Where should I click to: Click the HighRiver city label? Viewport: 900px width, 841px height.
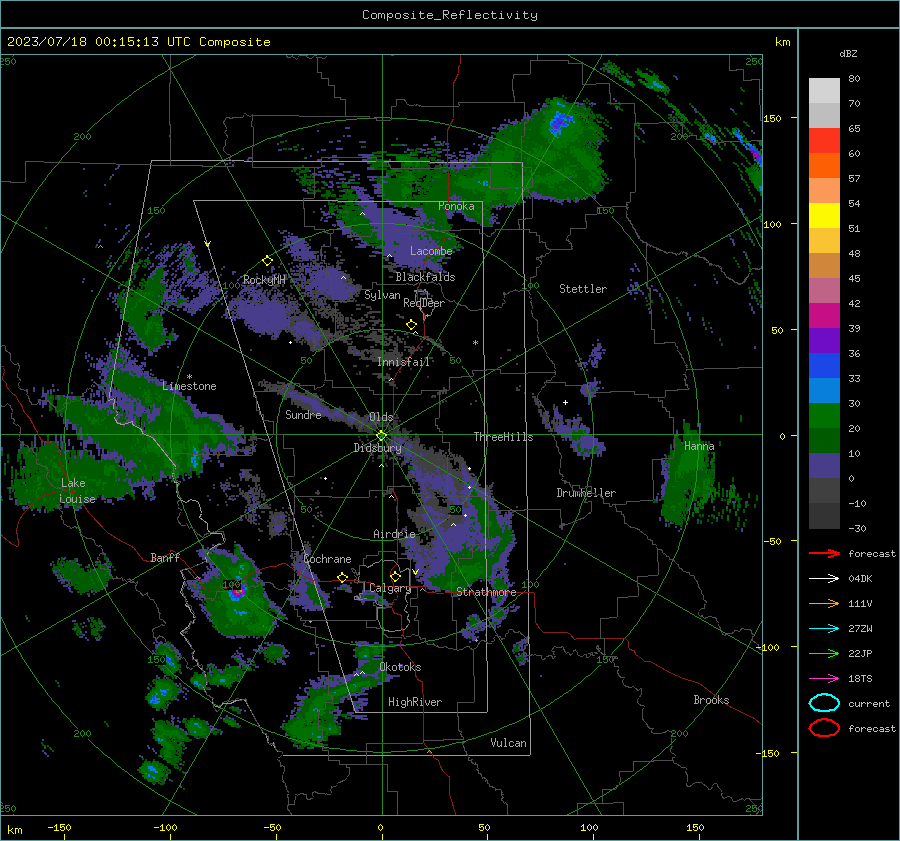[415, 702]
